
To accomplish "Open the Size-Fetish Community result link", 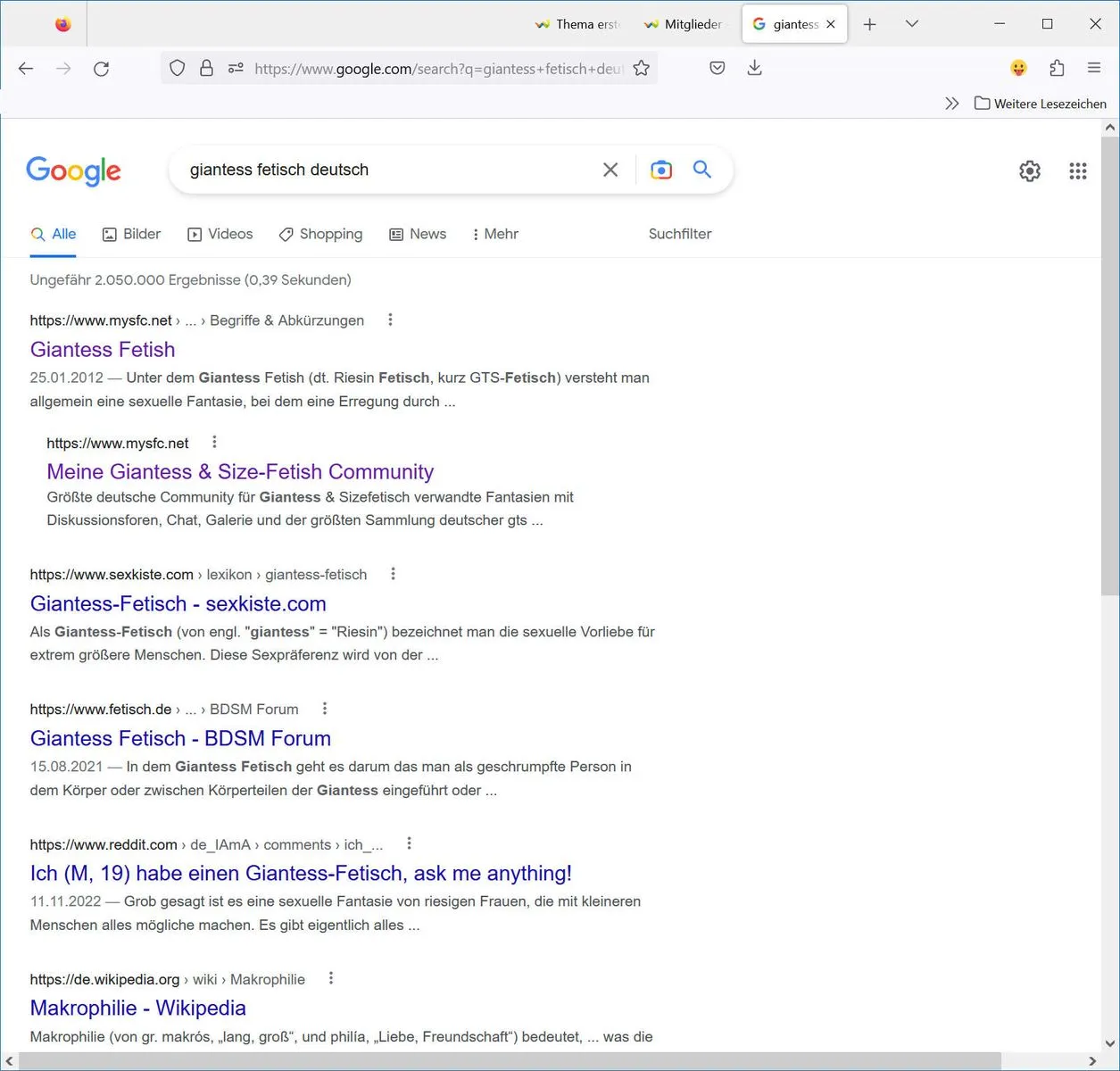I will (x=240, y=472).
